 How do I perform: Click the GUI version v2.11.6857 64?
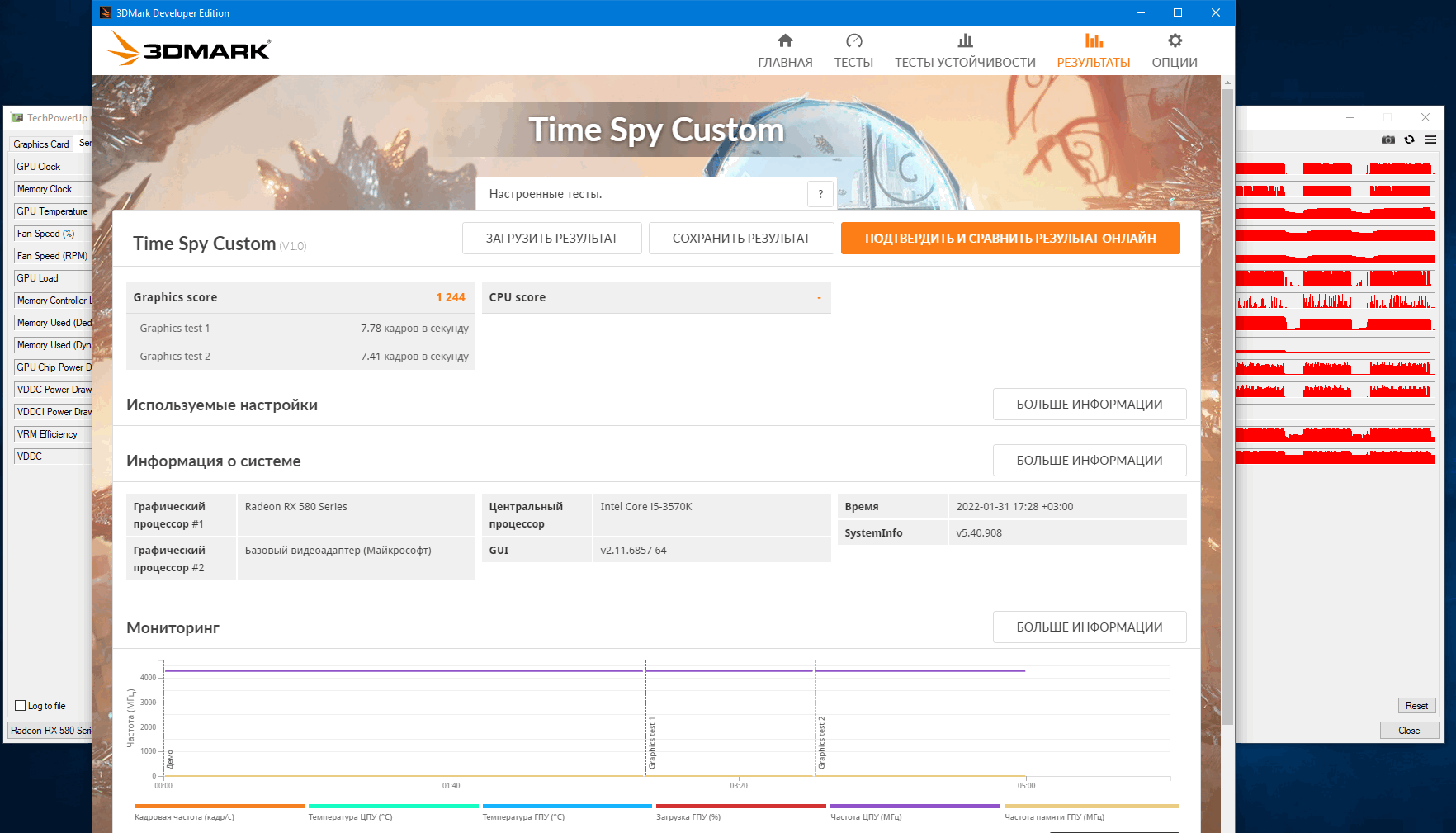[x=633, y=551]
